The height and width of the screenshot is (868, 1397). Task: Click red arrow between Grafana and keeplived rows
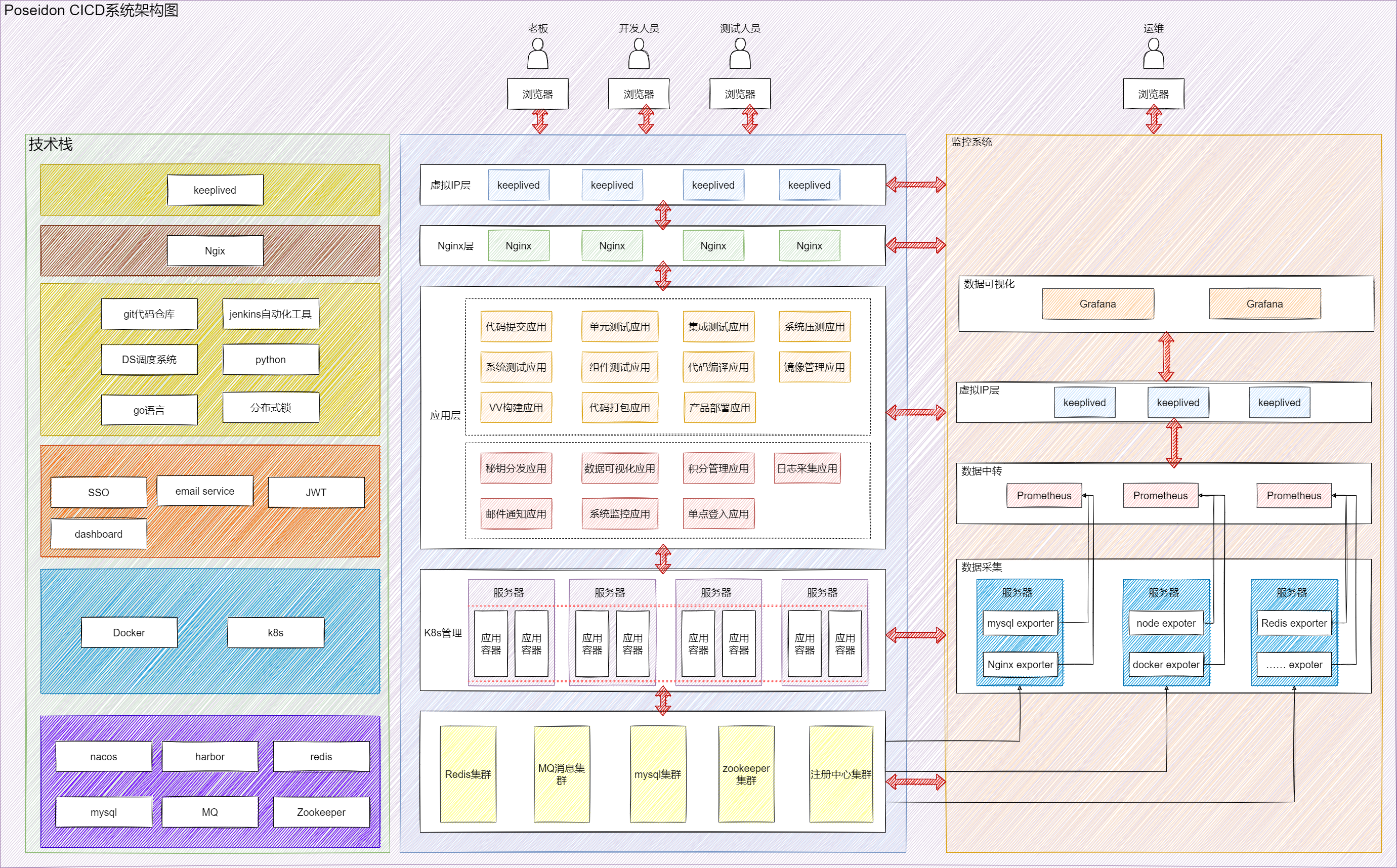point(1166,357)
